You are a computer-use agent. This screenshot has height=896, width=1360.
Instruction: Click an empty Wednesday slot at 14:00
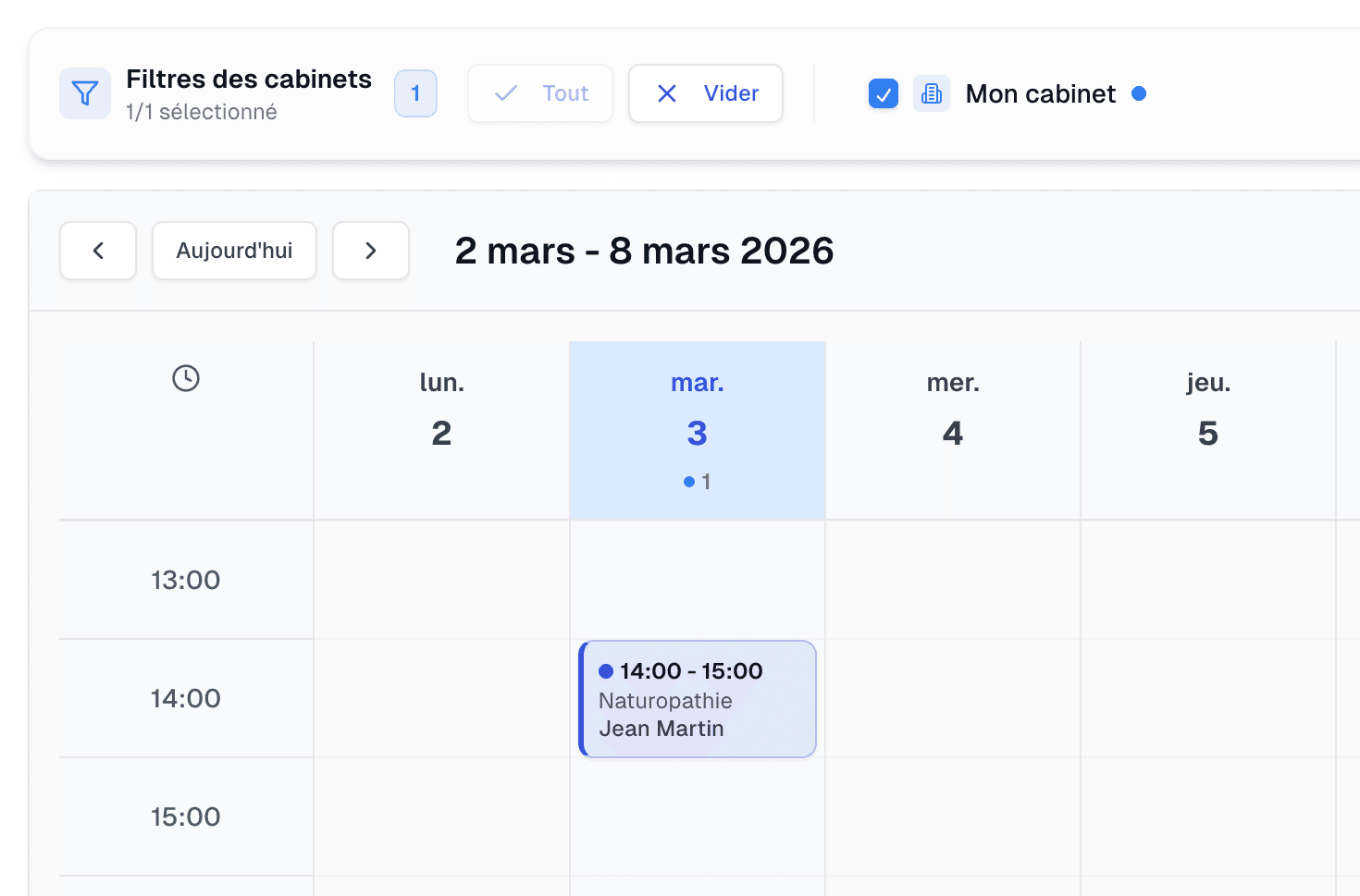click(x=953, y=699)
